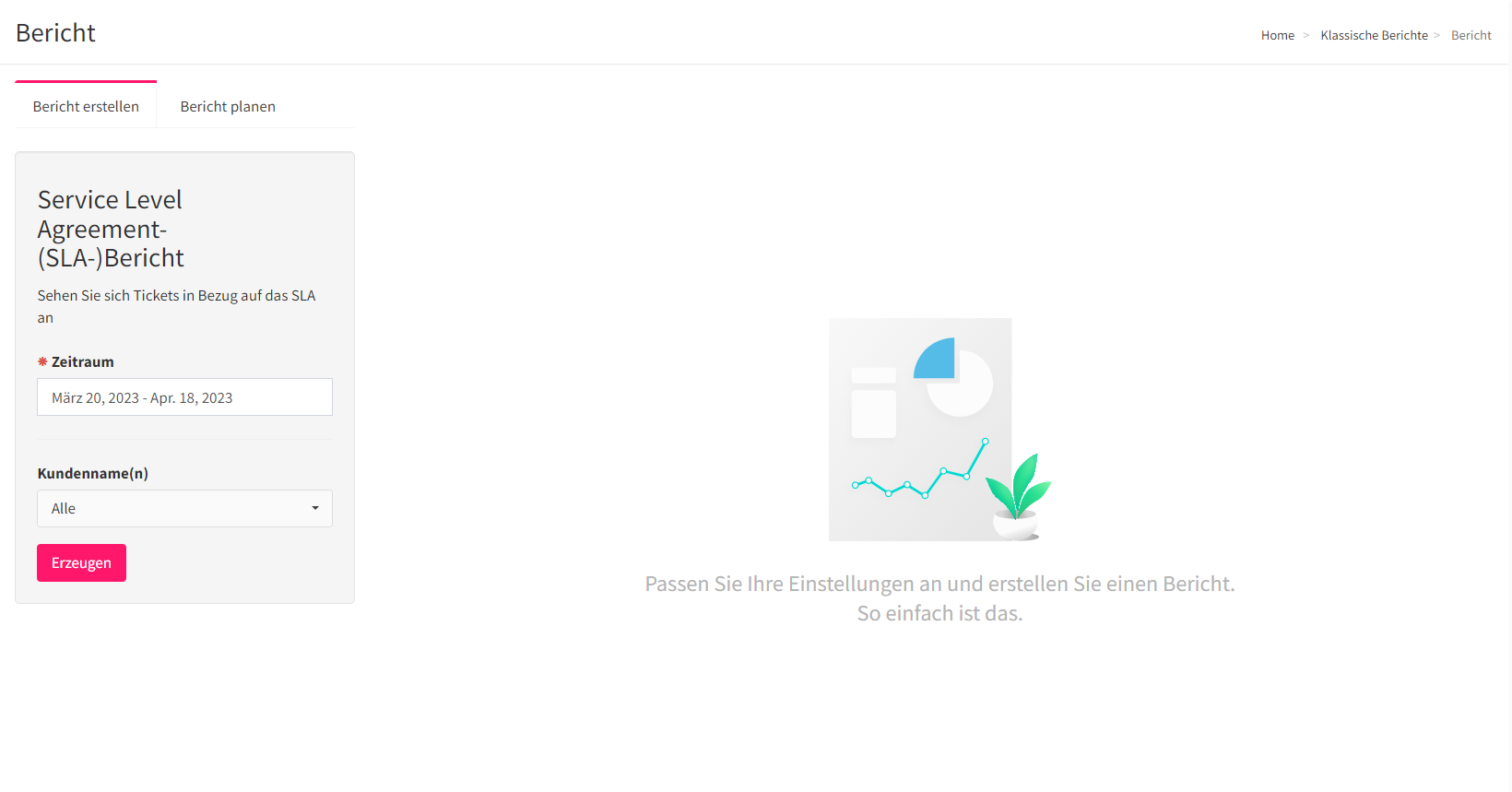Image resolution: width=1512 pixels, height=792 pixels.
Task: Click the Bericht page title
Action: click(56, 32)
